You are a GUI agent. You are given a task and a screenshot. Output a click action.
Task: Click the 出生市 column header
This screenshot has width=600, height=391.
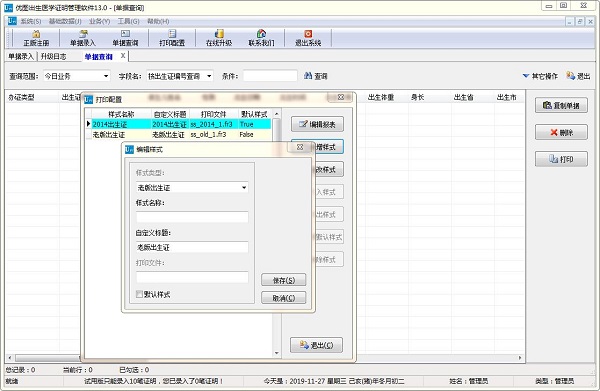coord(506,98)
